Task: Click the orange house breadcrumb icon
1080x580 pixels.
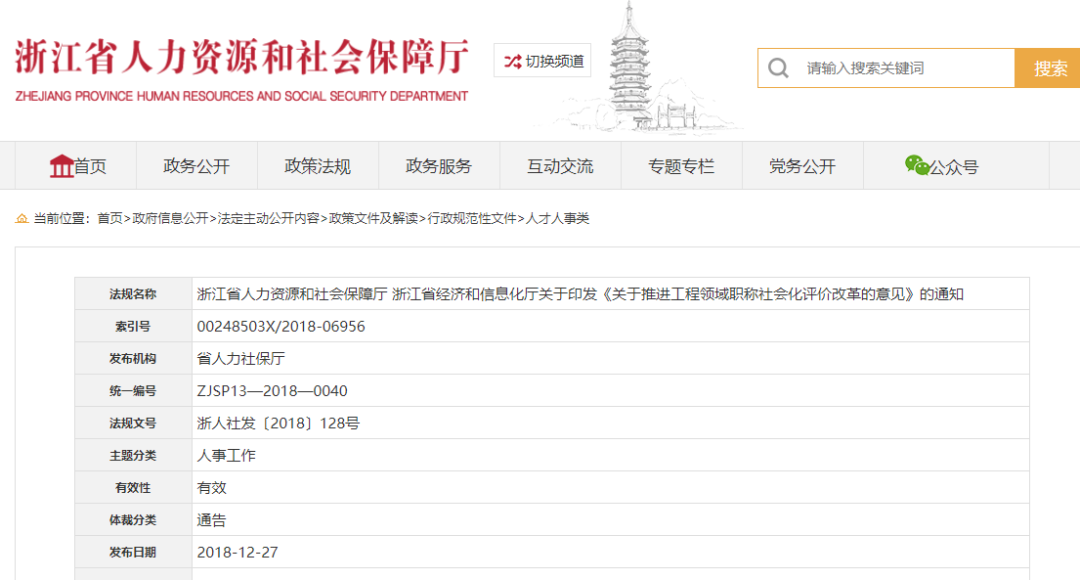Action: (x=22, y=218)
